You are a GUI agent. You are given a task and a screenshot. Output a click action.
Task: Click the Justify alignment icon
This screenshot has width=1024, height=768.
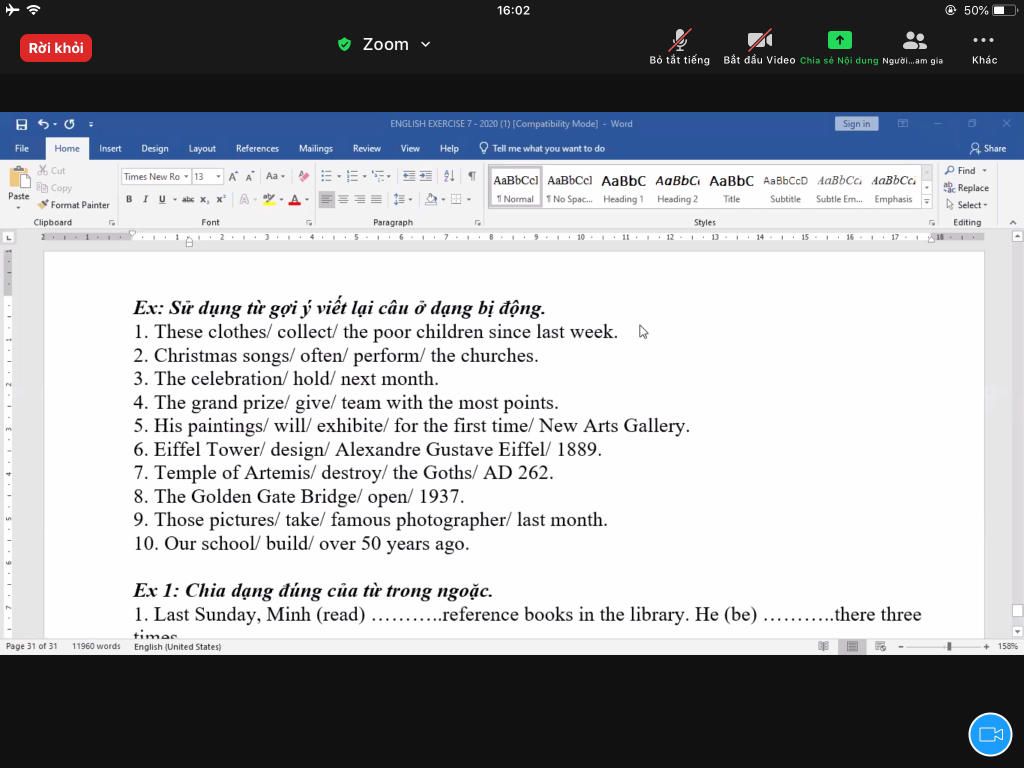coord(377,199)
